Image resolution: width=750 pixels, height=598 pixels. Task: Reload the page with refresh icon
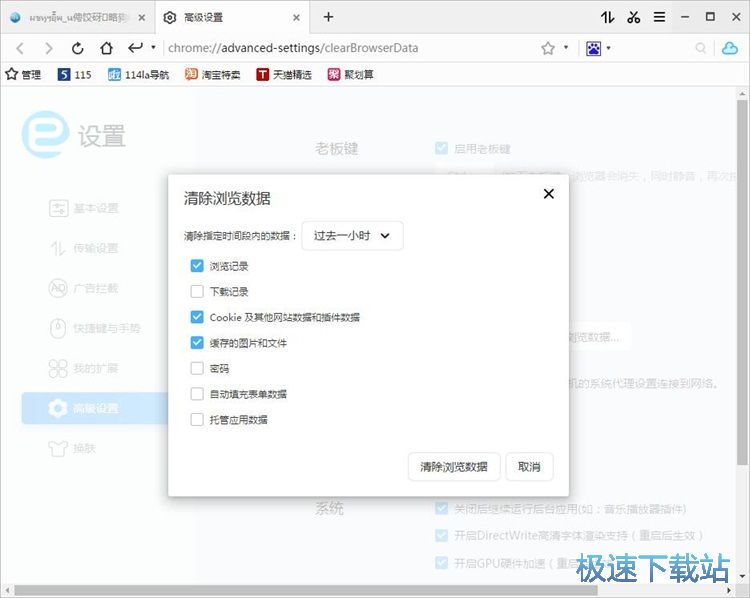pos(77,48)
